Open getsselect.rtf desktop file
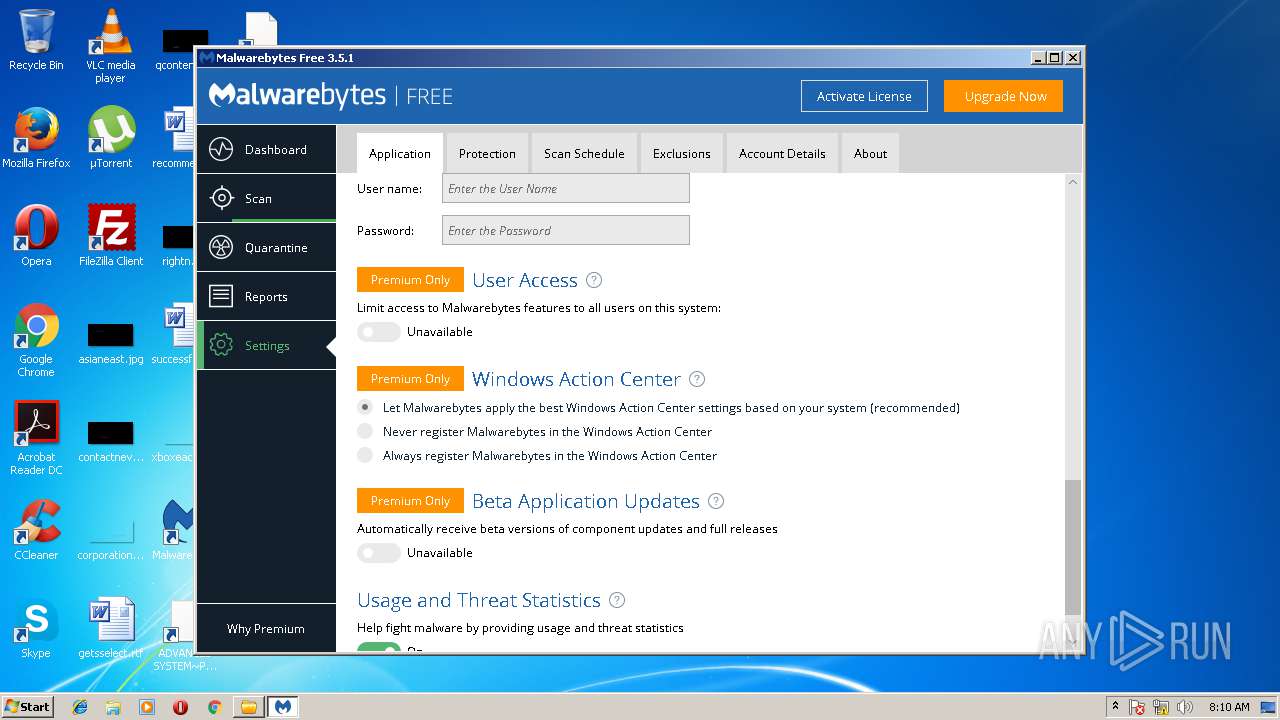1280x720 pixels. [x=110, y=628]
